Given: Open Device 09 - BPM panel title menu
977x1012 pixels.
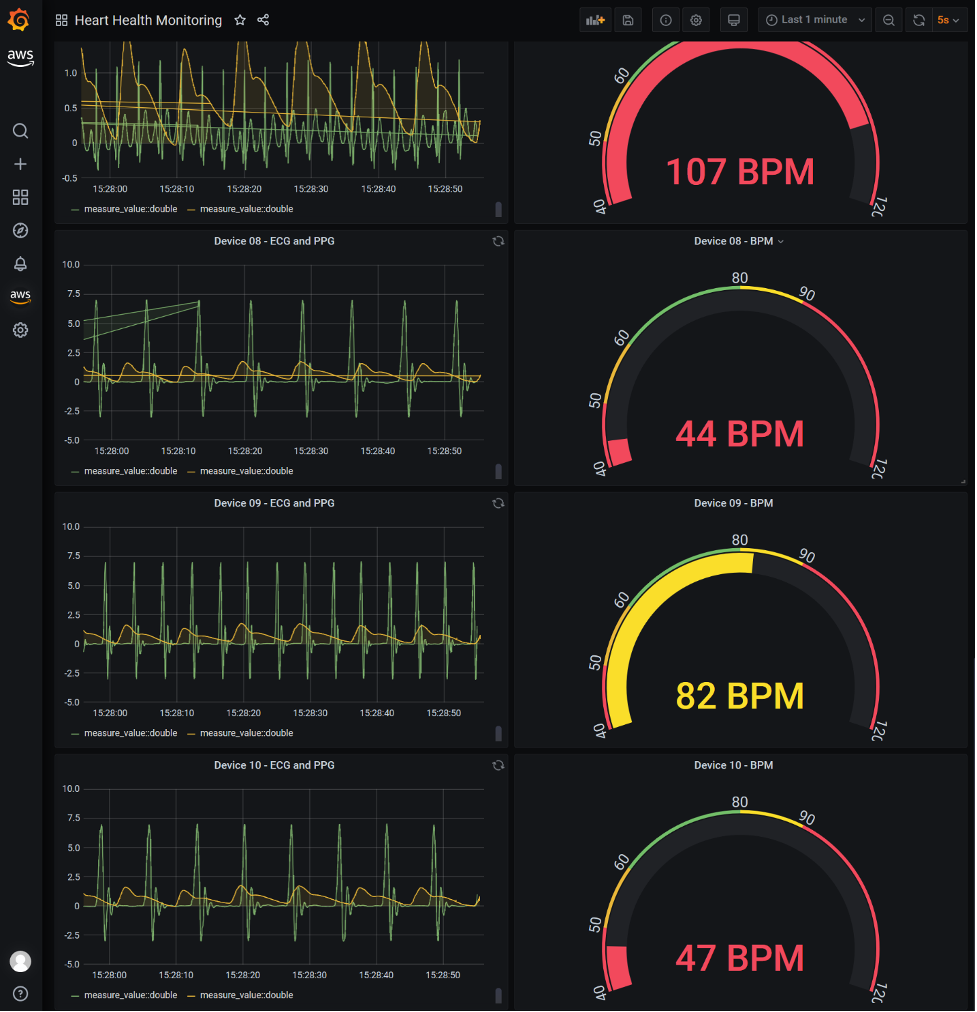Looking at the screenshot, I should point(733,503).
